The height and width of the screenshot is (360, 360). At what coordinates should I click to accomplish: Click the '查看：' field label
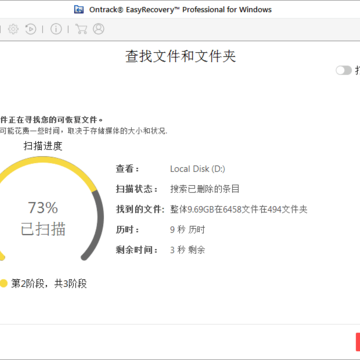coord(127,169)
